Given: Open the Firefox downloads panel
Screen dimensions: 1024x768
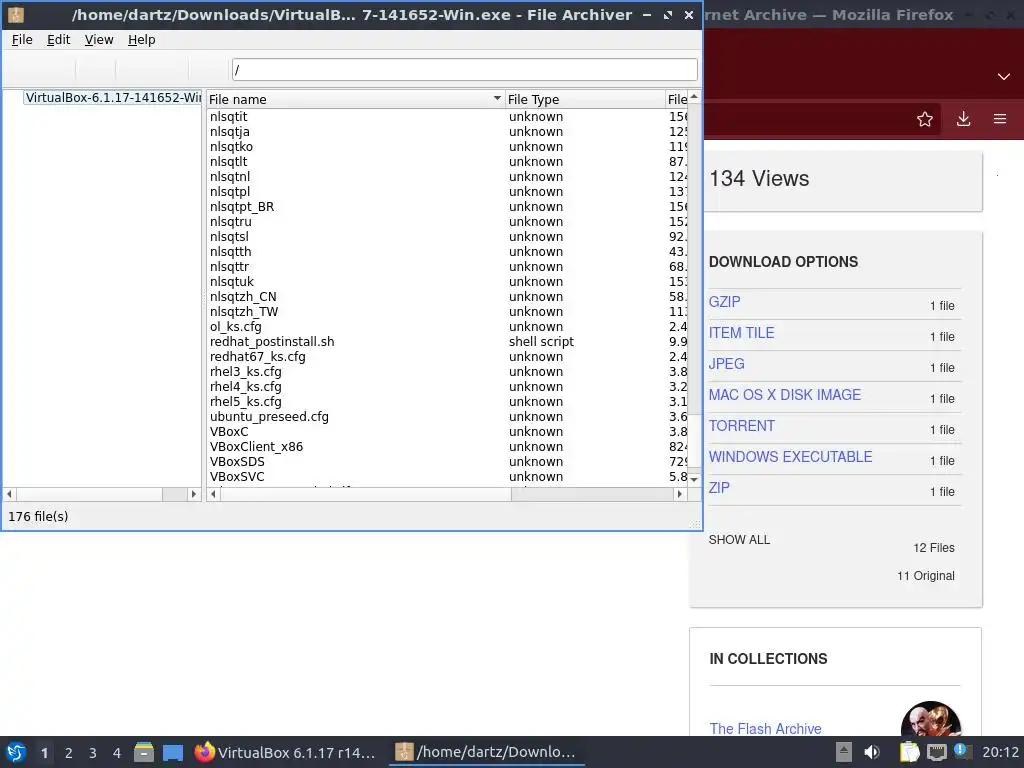Looking at the screenshot, I should click(x=963, y=119).
